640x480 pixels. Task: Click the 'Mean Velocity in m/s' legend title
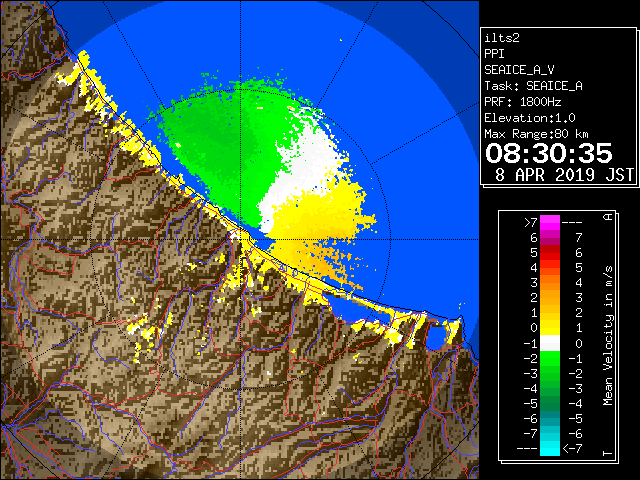(x=608, y=335)
